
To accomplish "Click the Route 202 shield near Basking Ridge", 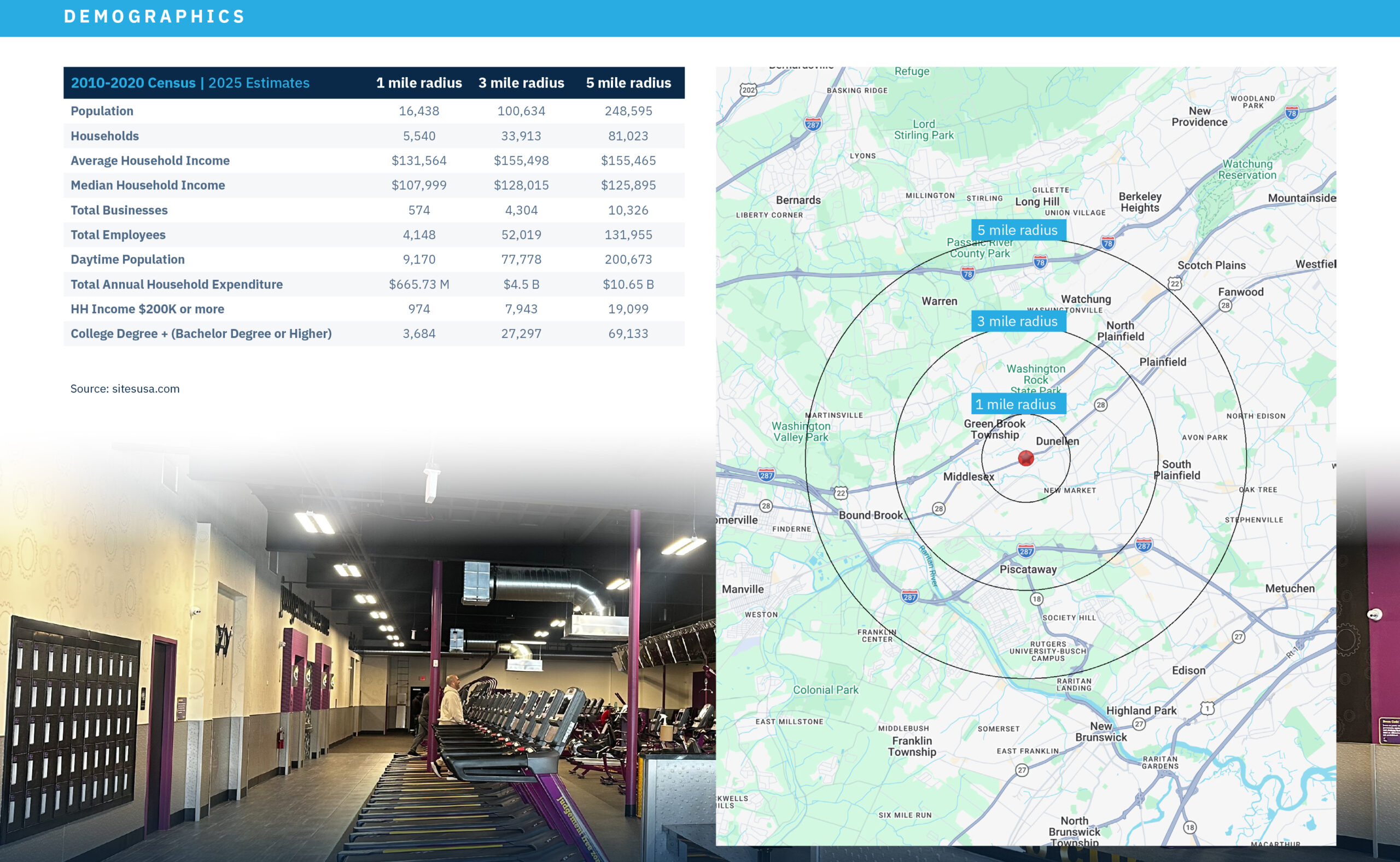I will click(x=748, y=90).
